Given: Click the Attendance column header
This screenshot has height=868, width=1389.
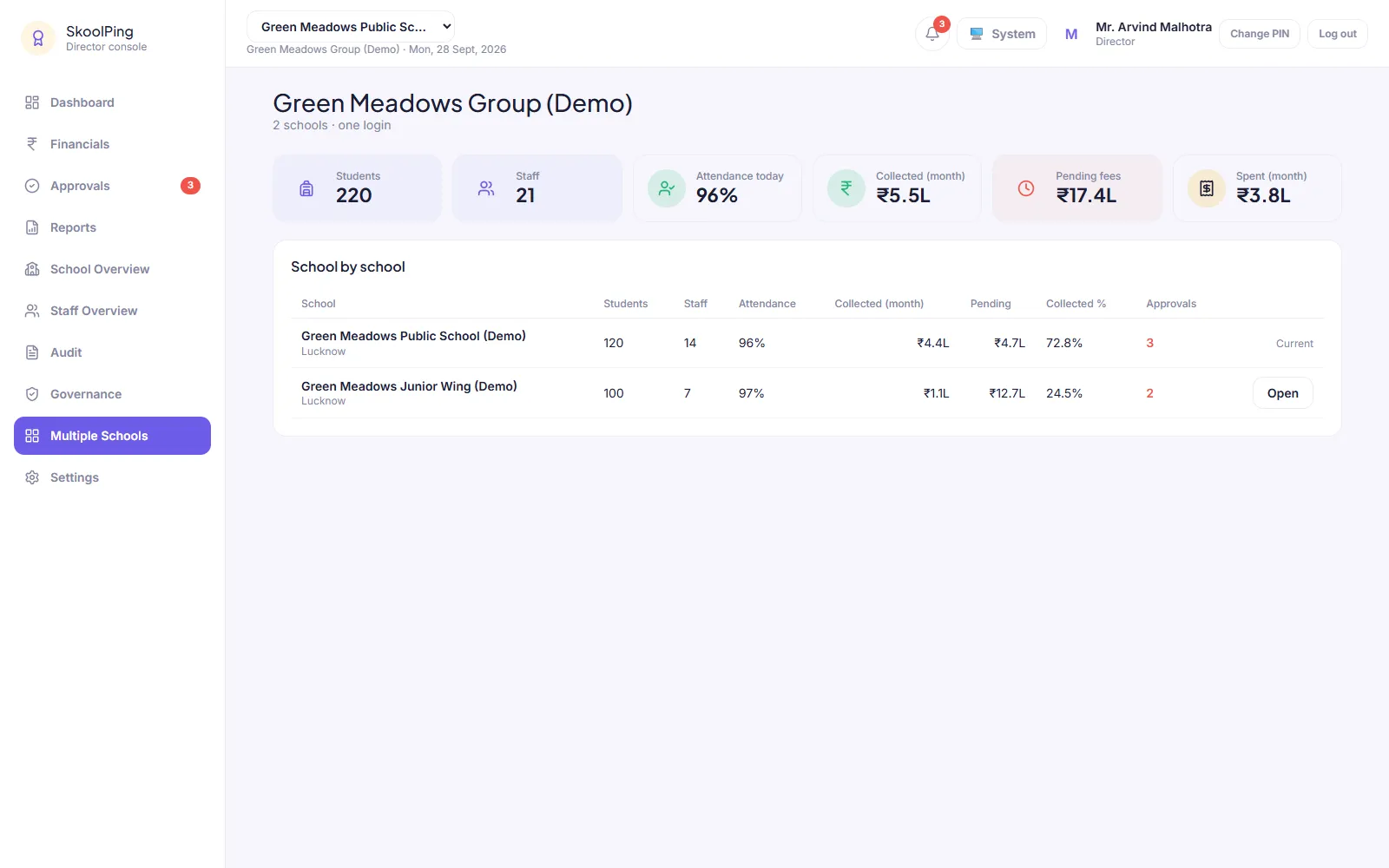Looking at the screenshot, I should coord(767,304).
